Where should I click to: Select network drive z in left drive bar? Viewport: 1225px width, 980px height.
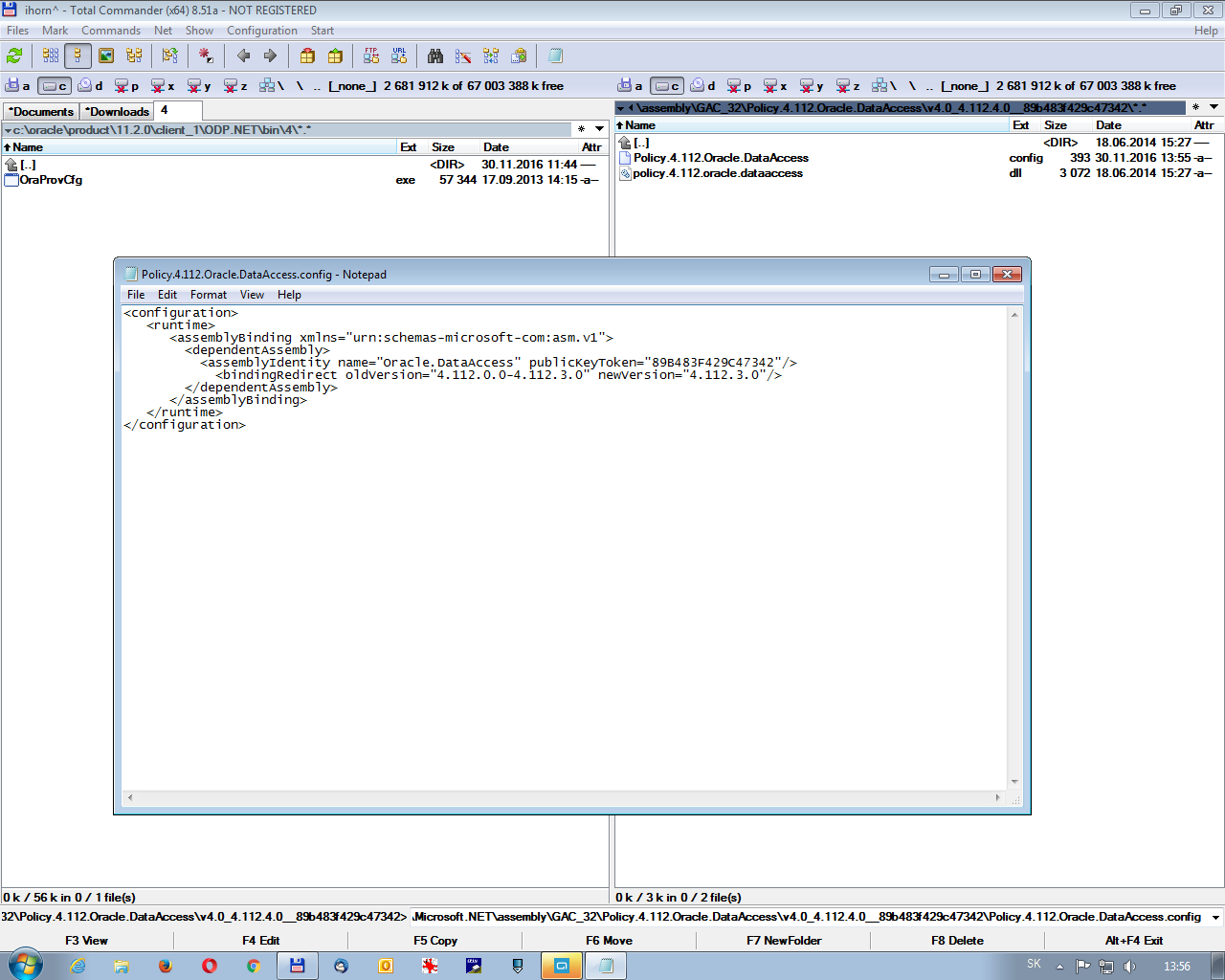(235, 86)
